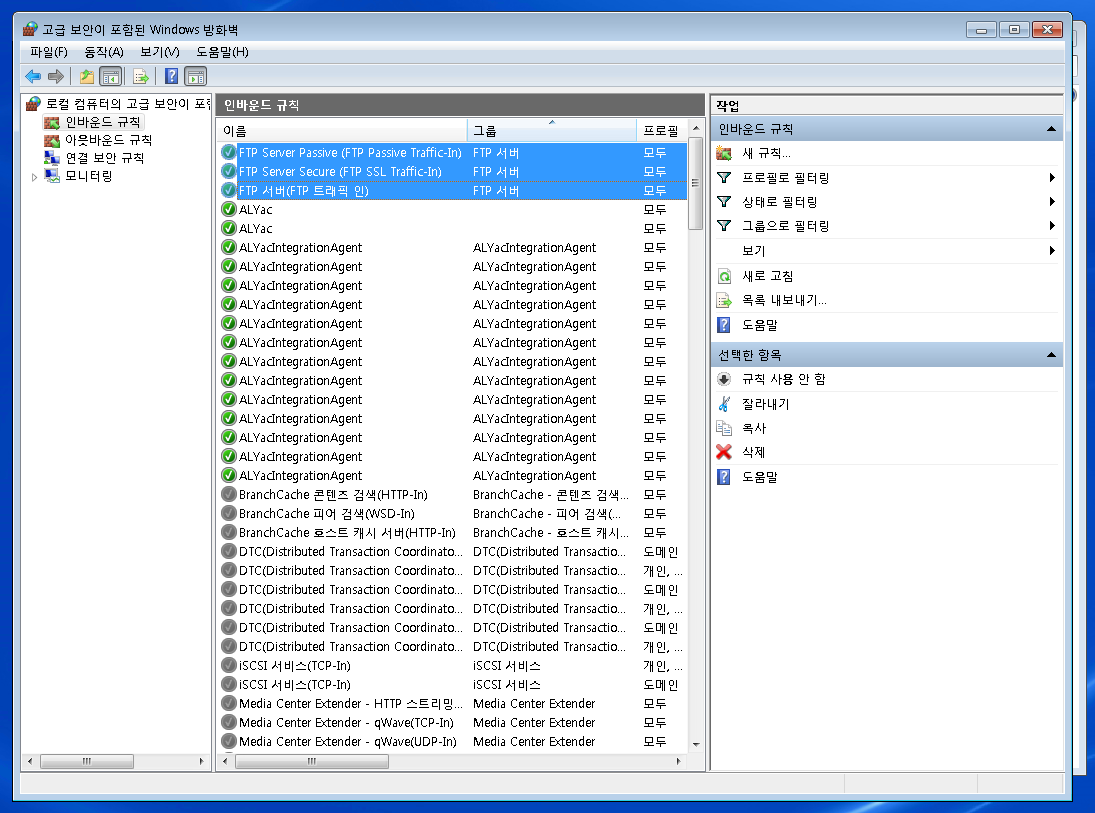
Task: Click the 잘라내기 scissors icon
Action: [x=724, y=404]
